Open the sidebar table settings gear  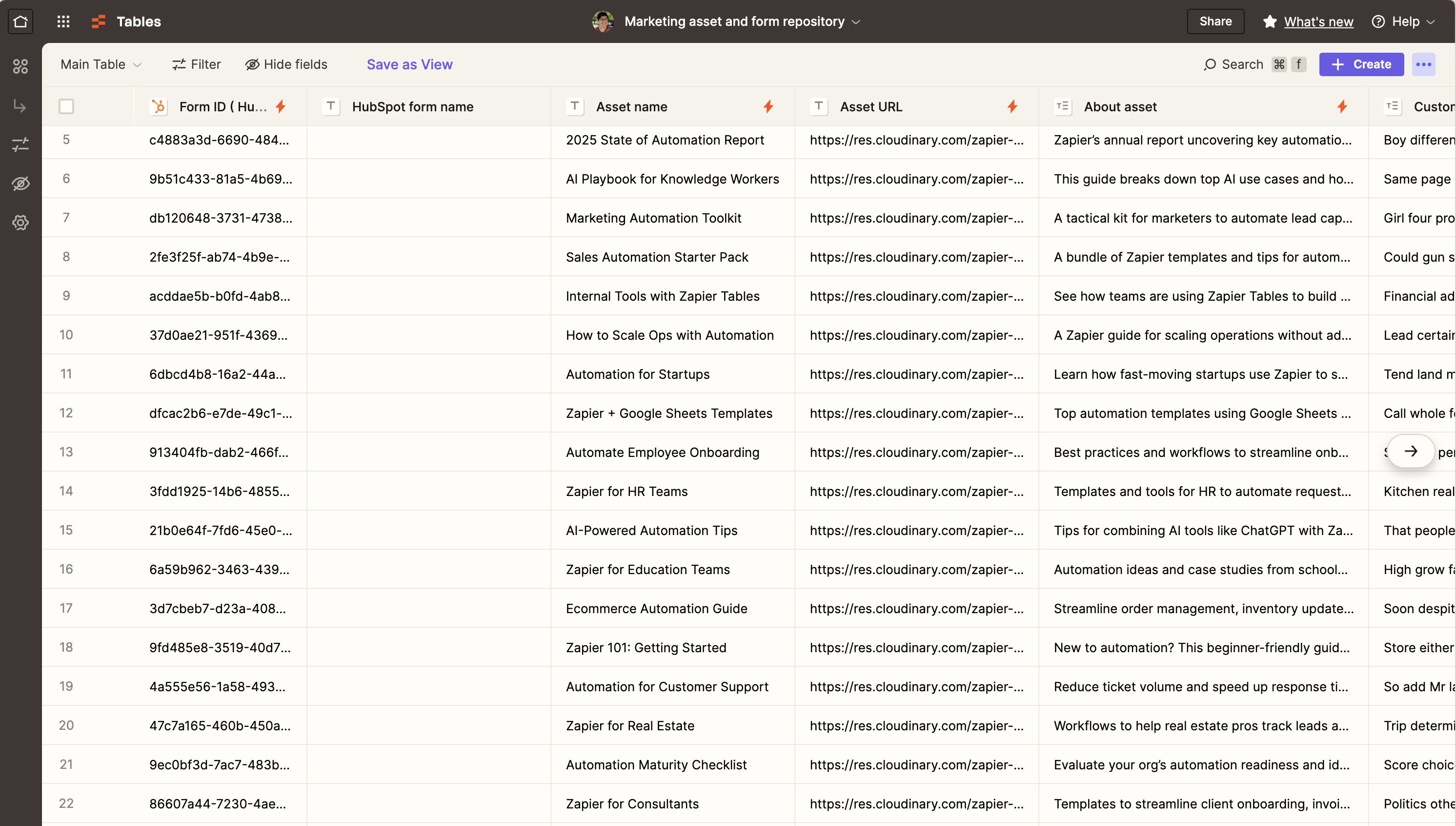[20, 223]
